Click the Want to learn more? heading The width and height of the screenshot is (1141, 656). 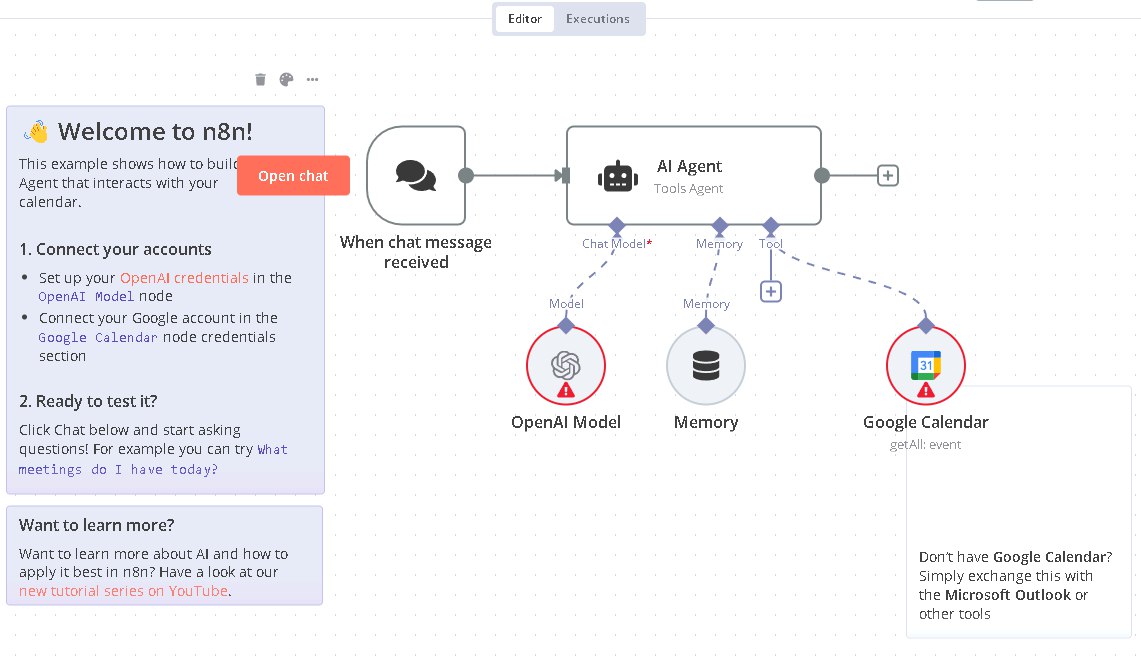[x=97, y=525]
